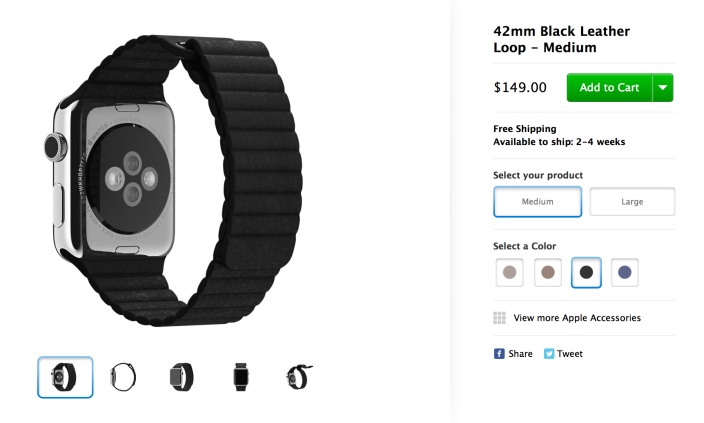This screenshot has width=704, height=423.
Task: Open View more Apple Accessories link
Action: click(577, 318)
